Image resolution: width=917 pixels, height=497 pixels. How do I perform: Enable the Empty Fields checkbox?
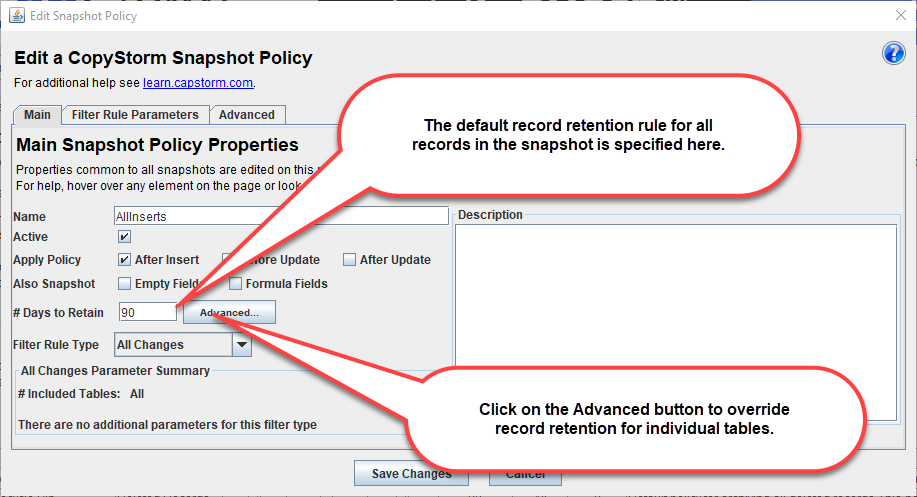click(125, 284)
